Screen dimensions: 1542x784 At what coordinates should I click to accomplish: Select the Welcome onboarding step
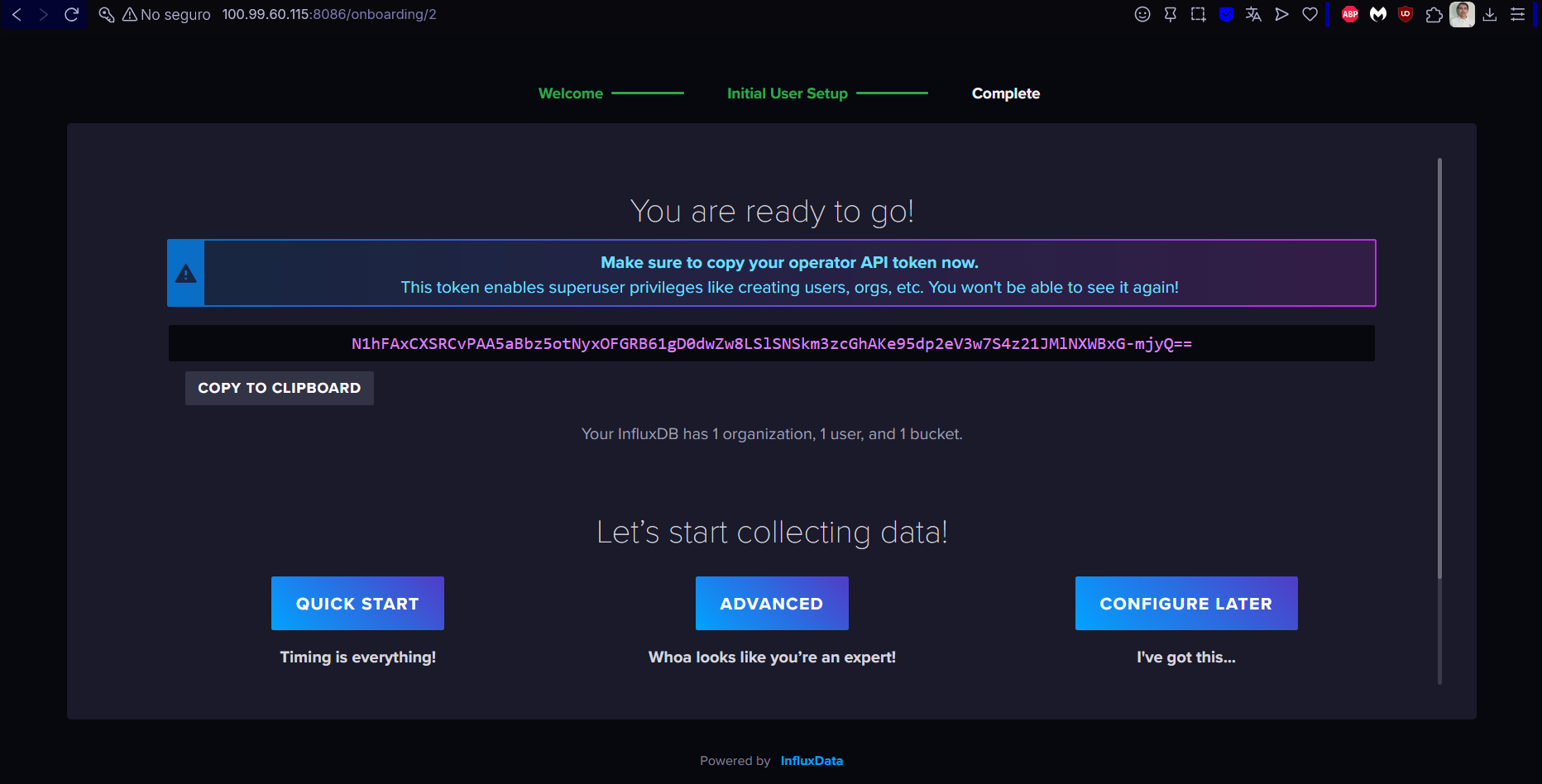tap(571, 93)
